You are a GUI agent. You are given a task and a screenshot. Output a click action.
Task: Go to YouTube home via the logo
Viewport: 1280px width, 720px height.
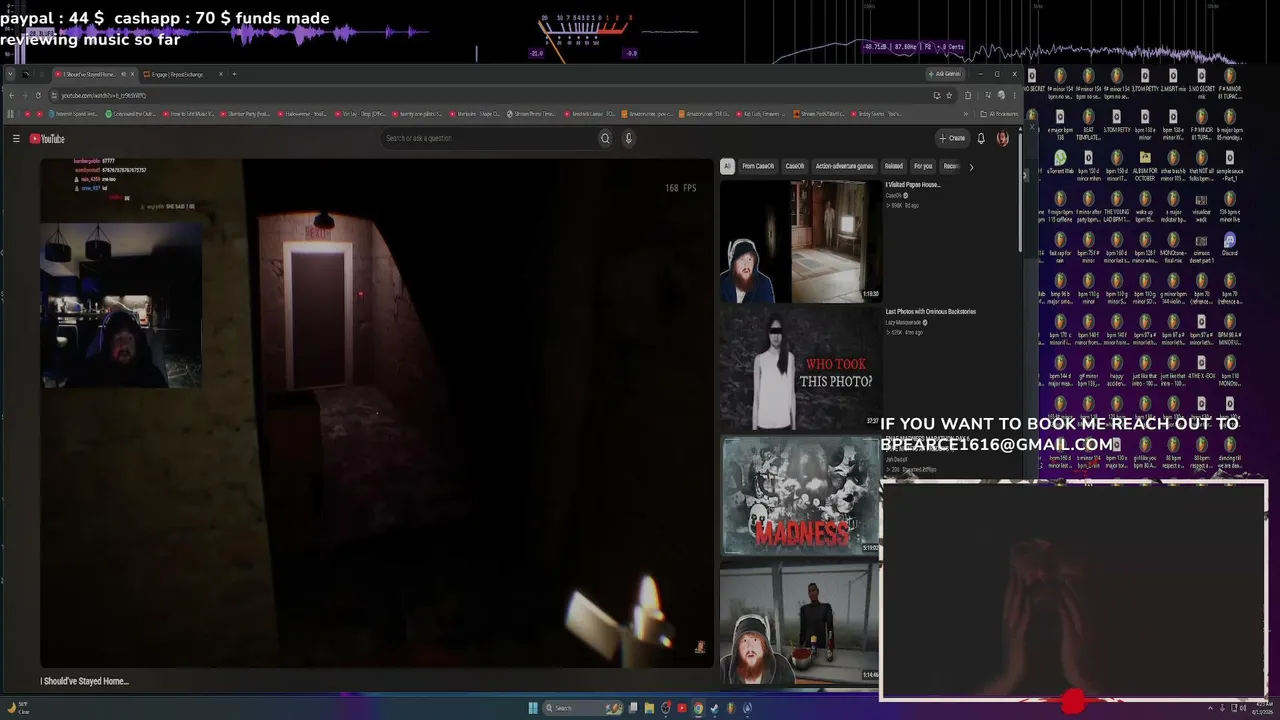[x=47, y=139]
